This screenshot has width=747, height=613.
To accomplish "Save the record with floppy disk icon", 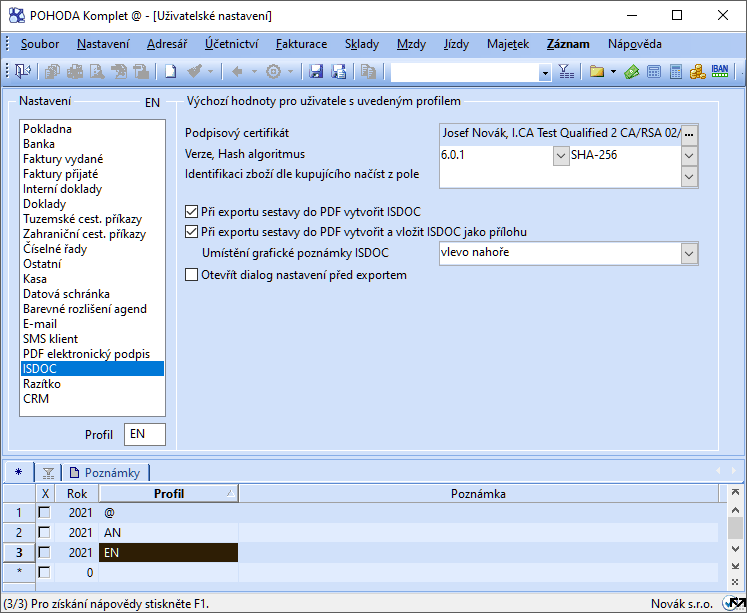I will [316, 71].
